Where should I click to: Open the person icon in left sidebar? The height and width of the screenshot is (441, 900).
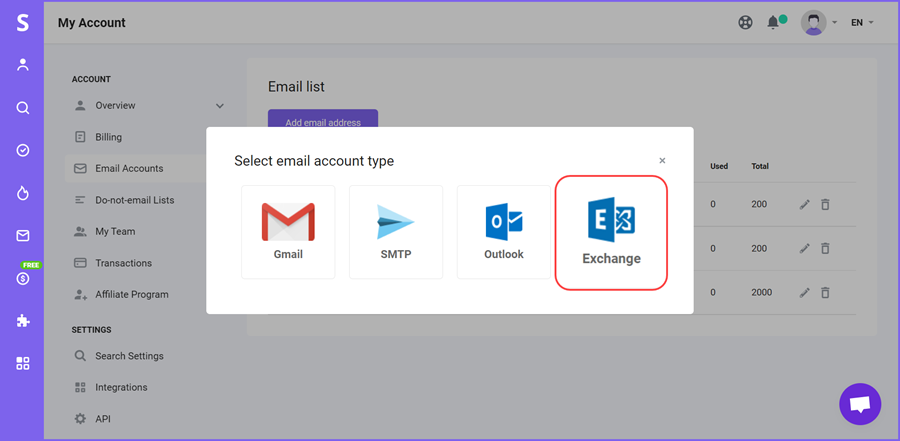pyautogui.click(x=22, y=65)
